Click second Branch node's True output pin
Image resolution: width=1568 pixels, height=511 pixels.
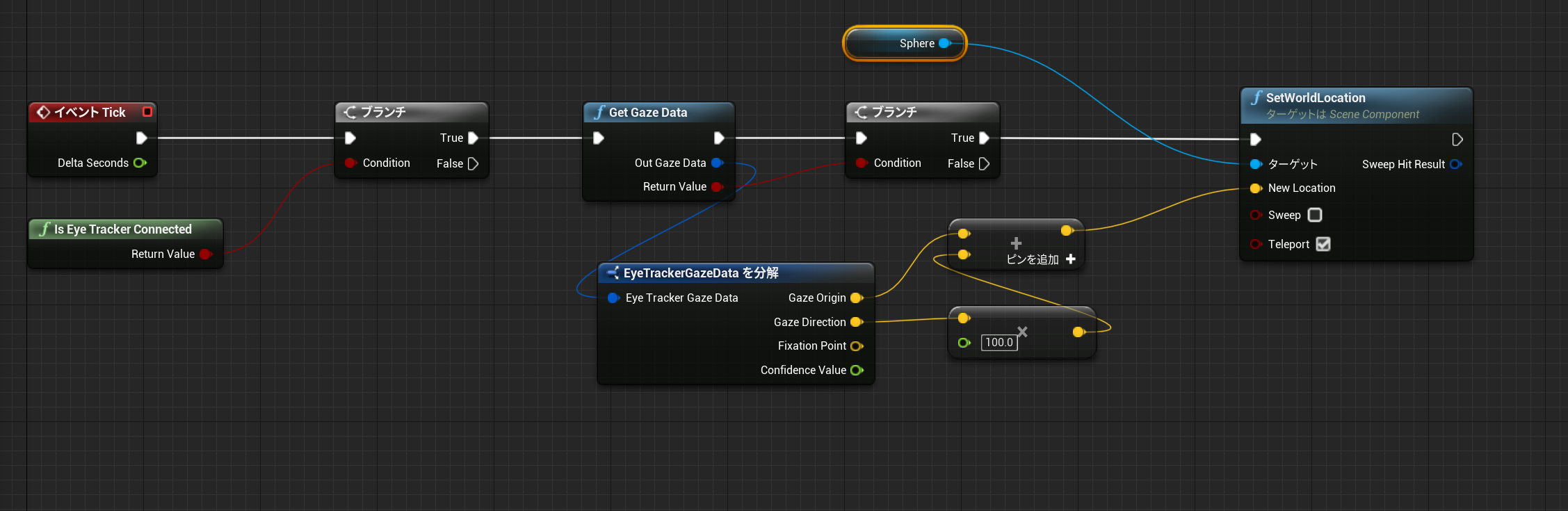[984, 138]
